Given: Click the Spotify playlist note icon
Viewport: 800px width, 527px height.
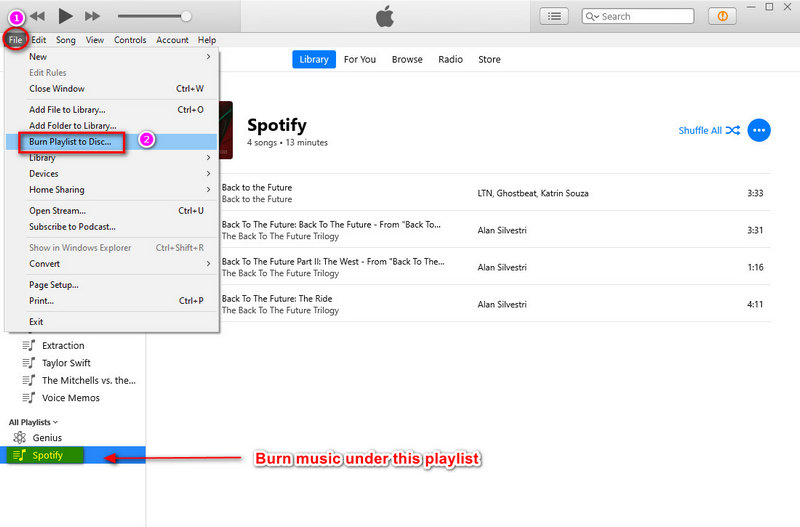Looking at the screenshot, I should (x=19, y=455).
